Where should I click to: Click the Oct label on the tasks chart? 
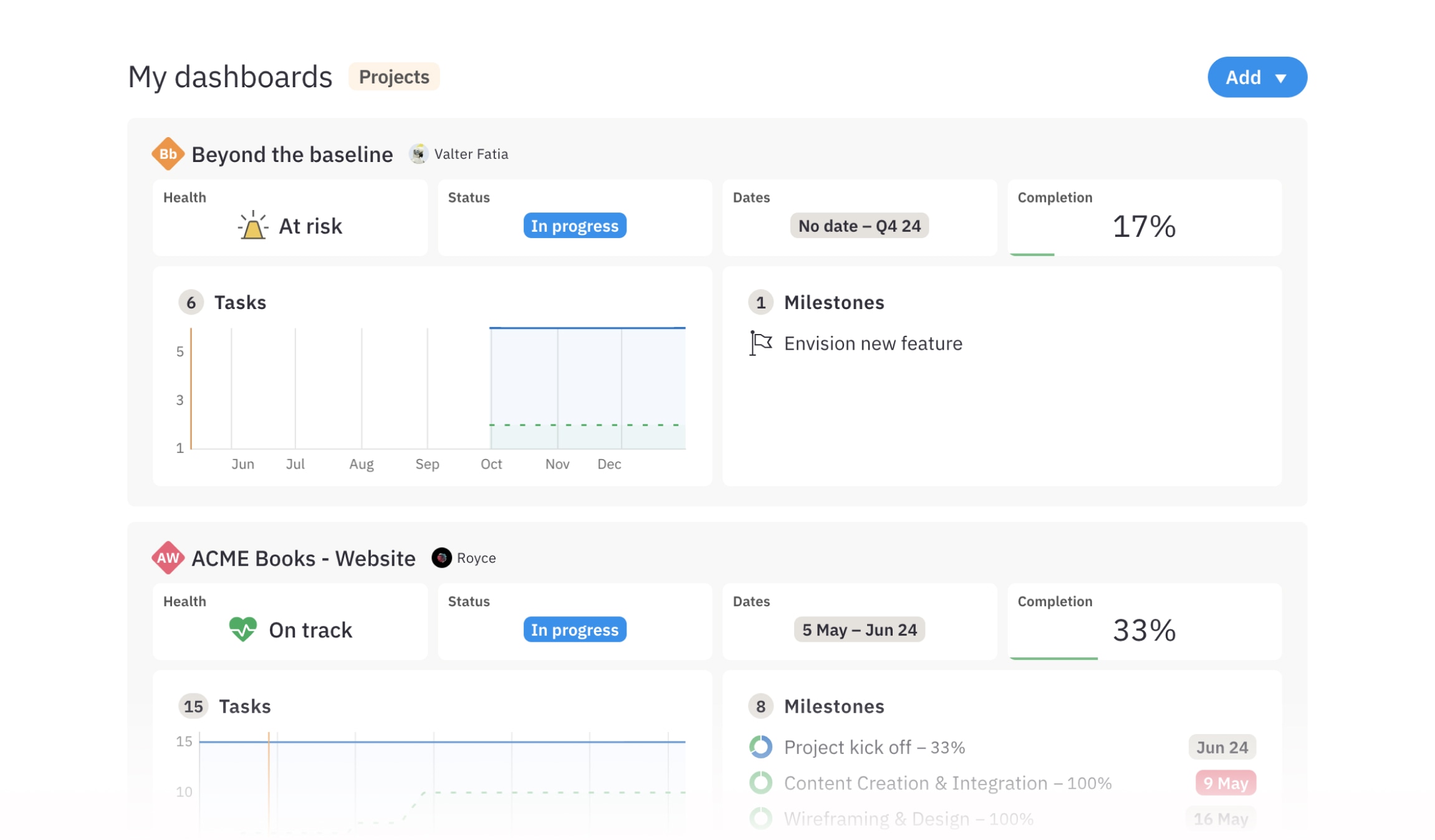coord(491,464)
